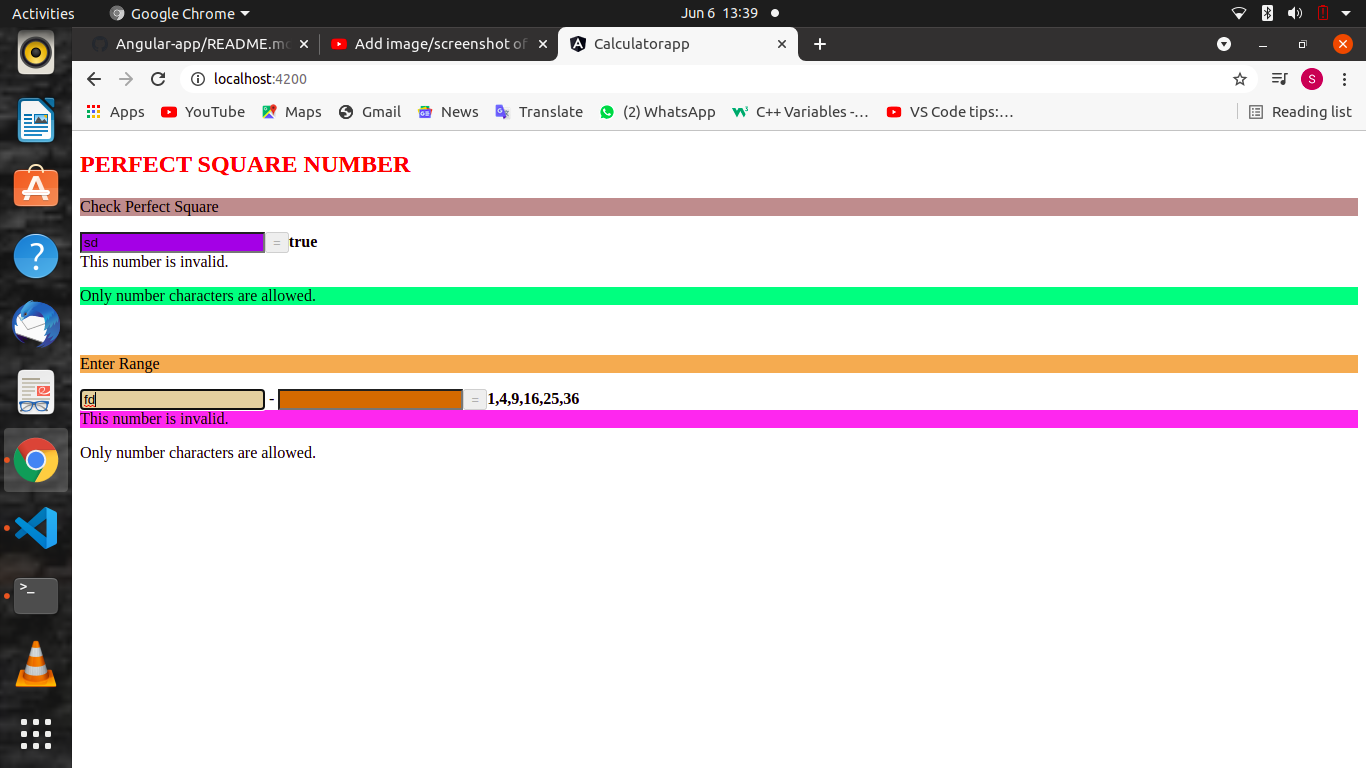Open YouTube from the bookmarks bar
1366x768 pixels.
tap(202, 112)
